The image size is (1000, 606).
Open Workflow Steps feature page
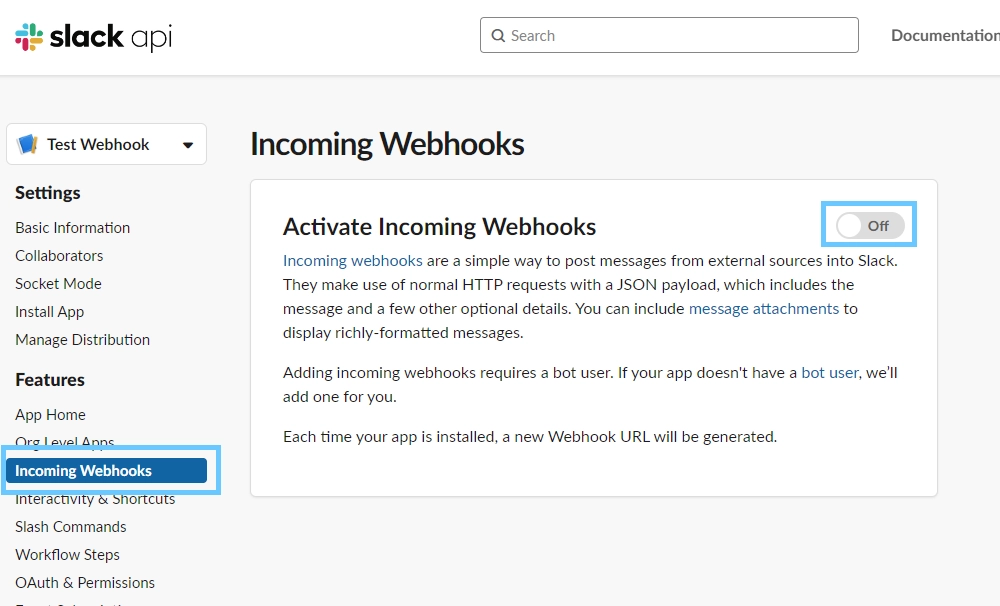pos(68,555)
